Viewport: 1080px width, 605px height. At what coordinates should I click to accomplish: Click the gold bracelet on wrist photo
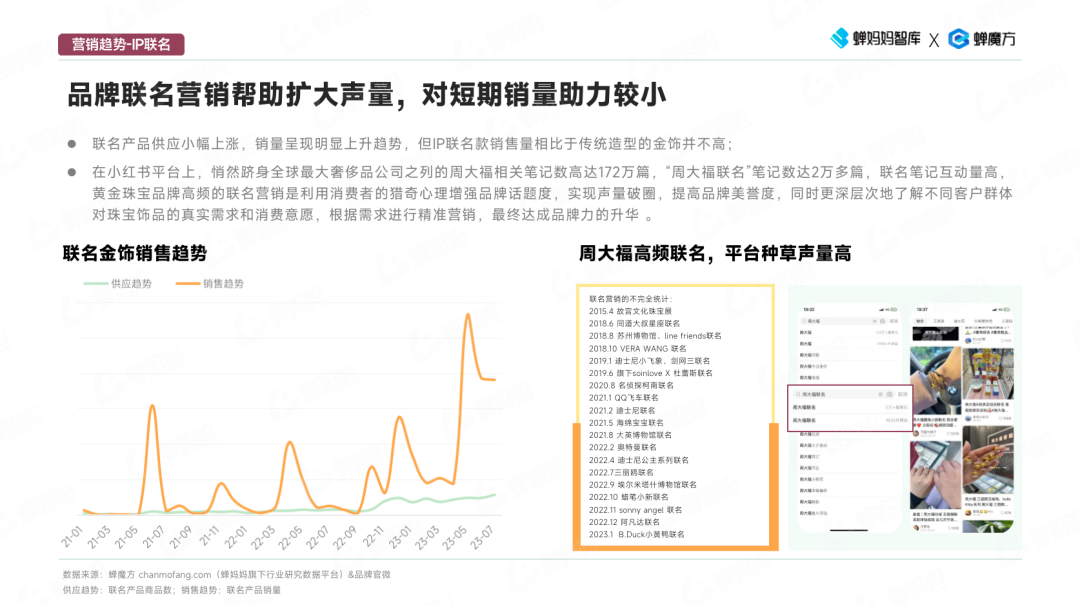coord(935,380)
